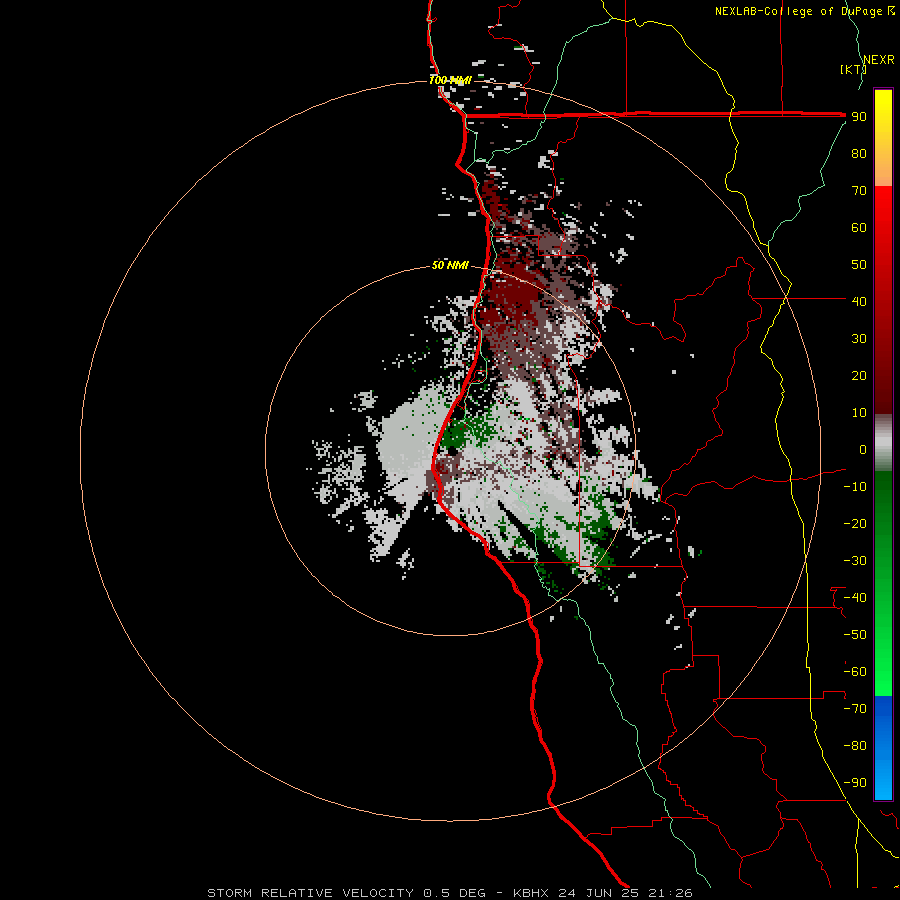The image size is (900, 900).
Task: Click the 24 JUN 25 21:26 timestamp
Action: pyautogui.click(x=625, y=893)
